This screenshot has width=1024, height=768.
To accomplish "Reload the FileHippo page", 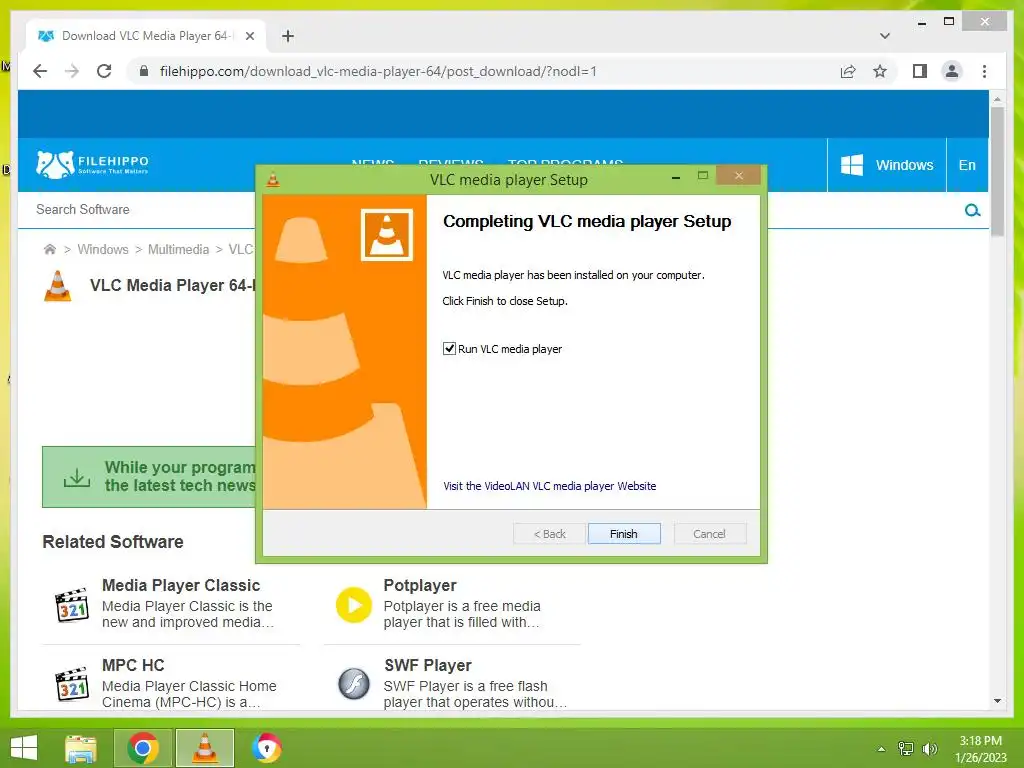I will tap(104, 71).
